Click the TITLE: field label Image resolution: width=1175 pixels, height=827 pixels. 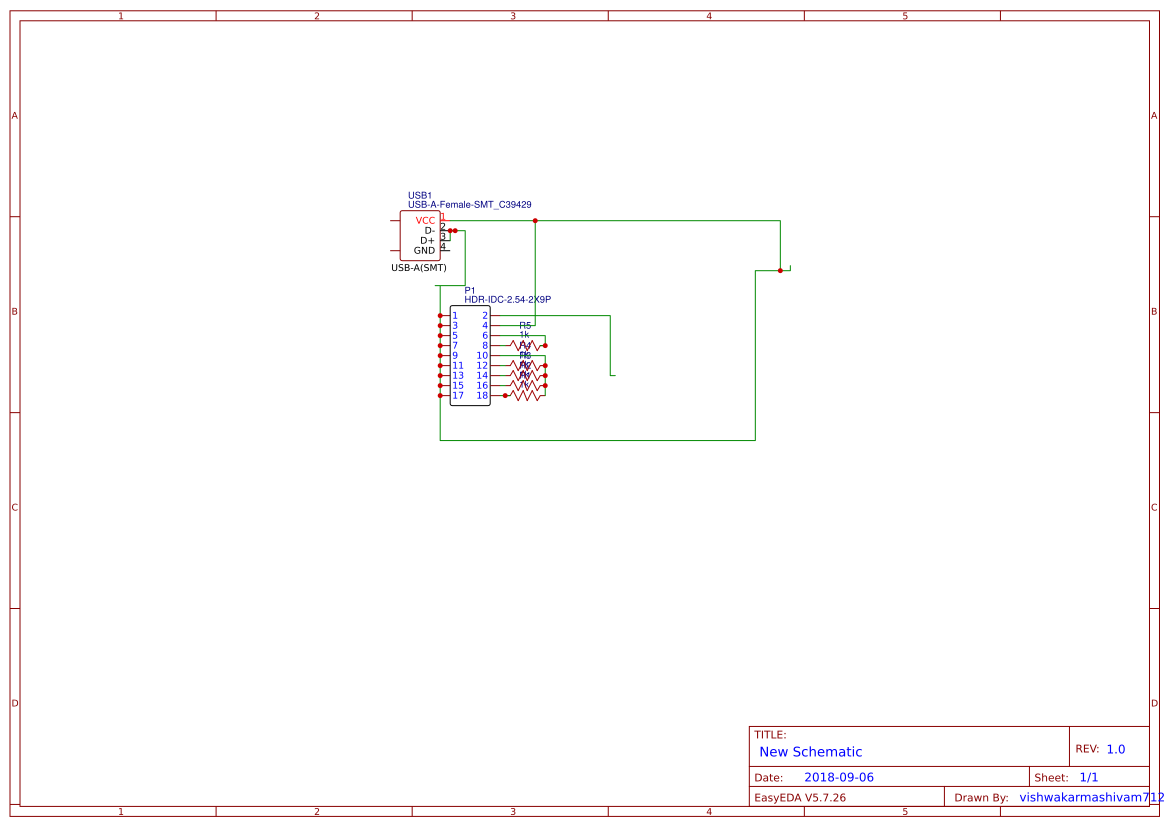[770, 735]
